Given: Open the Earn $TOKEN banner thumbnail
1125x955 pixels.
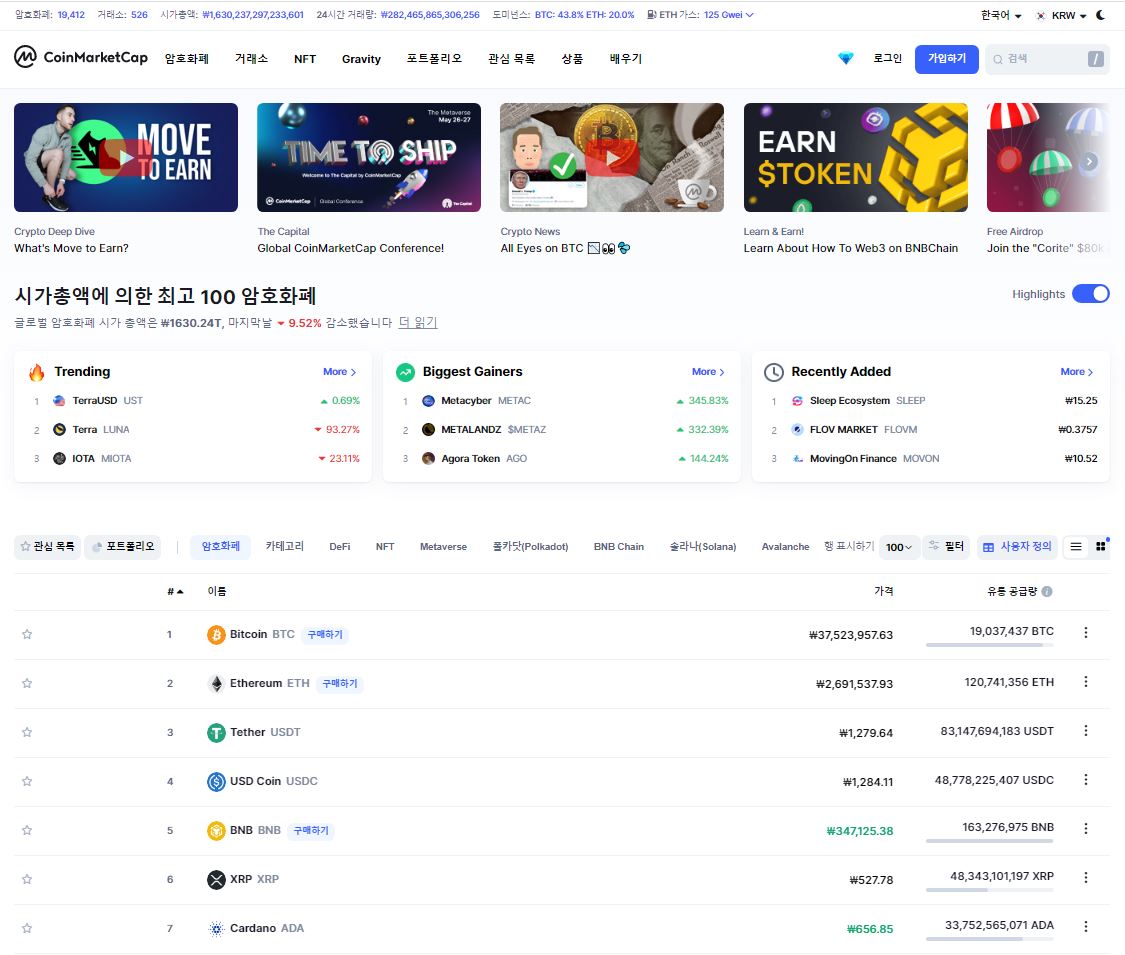Looking at the screenshot, I should [x=855, y=157].
